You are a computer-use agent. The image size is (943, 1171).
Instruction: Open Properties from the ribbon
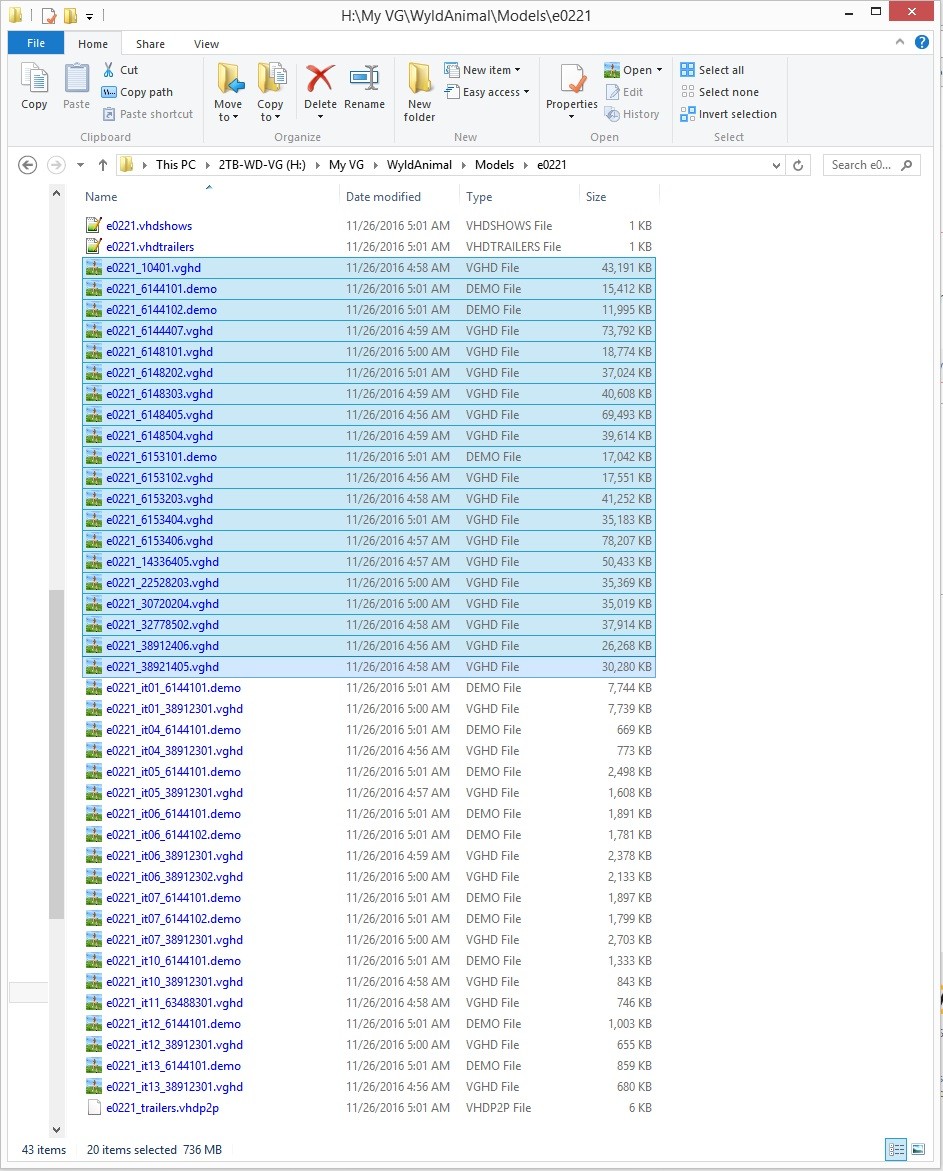point(572,86)
